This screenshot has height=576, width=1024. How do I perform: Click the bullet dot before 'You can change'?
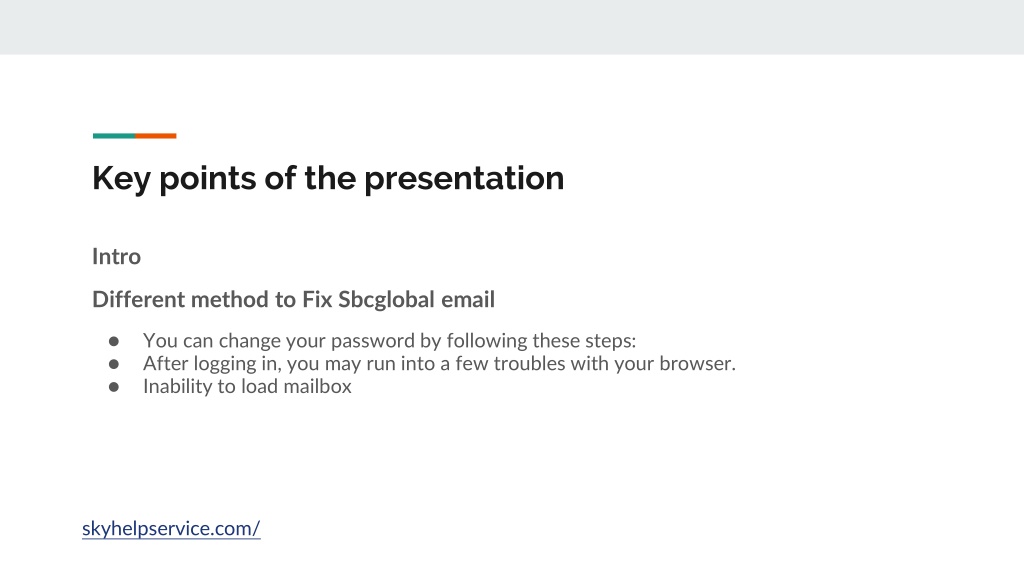114,342
